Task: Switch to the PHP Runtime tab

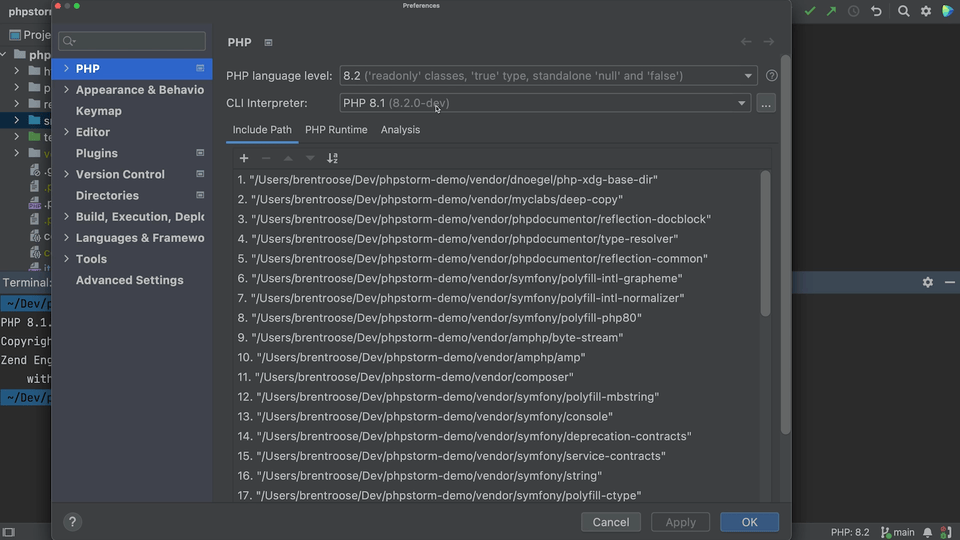Action: pyautogui.click(x=336, y=130)
